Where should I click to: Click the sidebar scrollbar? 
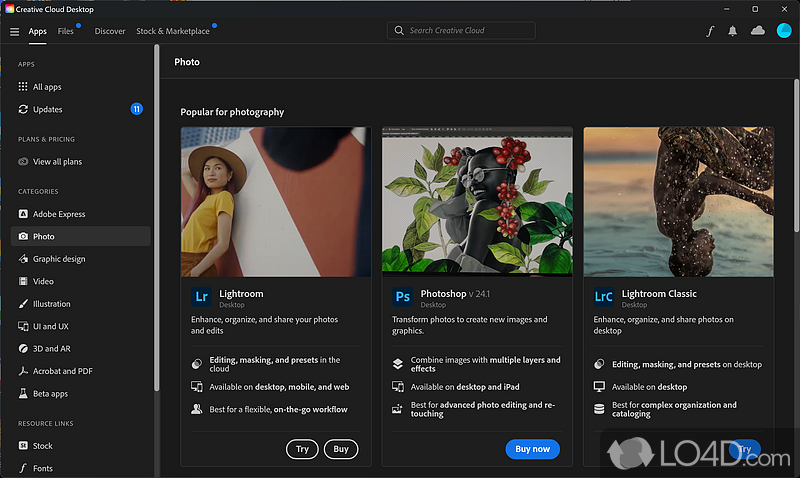(x=157, y=218)
